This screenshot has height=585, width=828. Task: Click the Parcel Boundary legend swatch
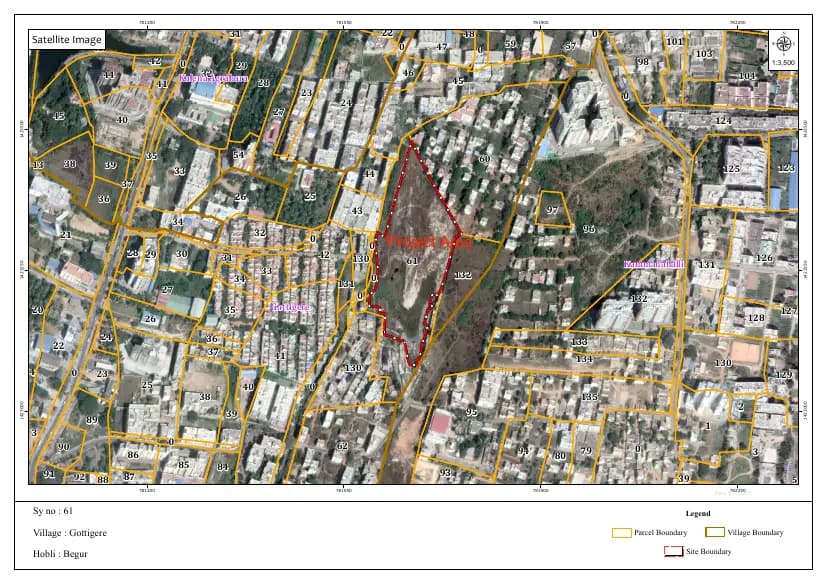(622, 533)
